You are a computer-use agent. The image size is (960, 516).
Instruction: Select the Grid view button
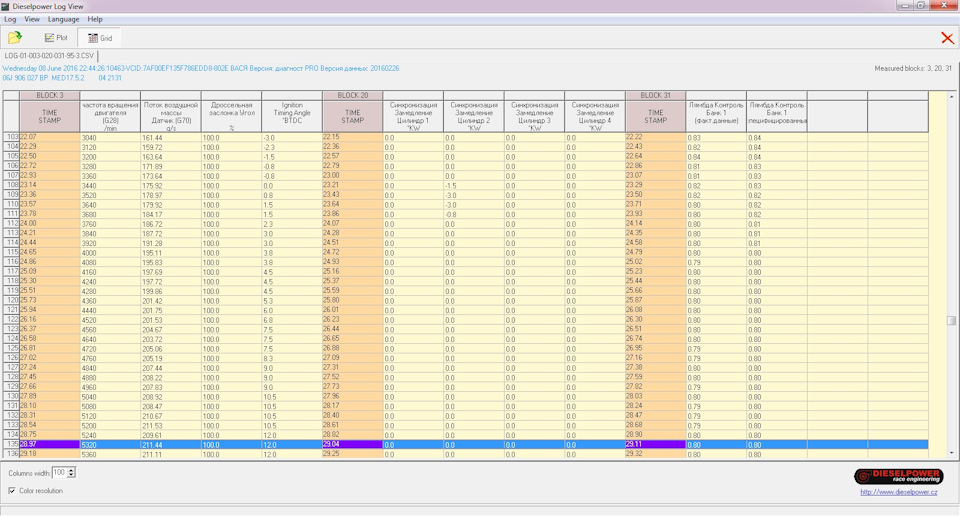coord(99,37)
